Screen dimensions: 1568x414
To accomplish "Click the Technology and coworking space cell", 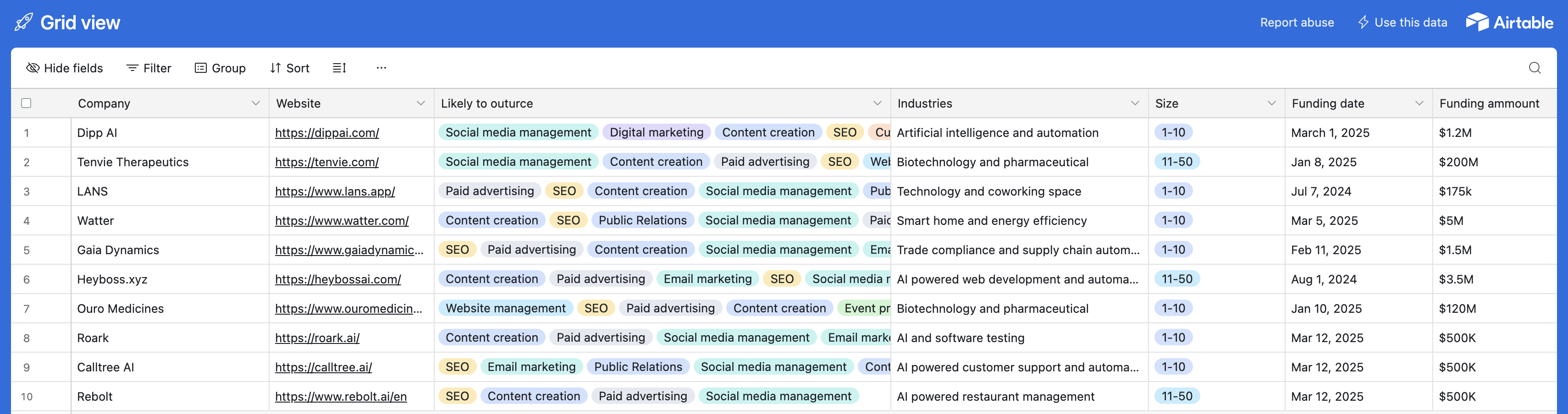I will (1020, 191).
